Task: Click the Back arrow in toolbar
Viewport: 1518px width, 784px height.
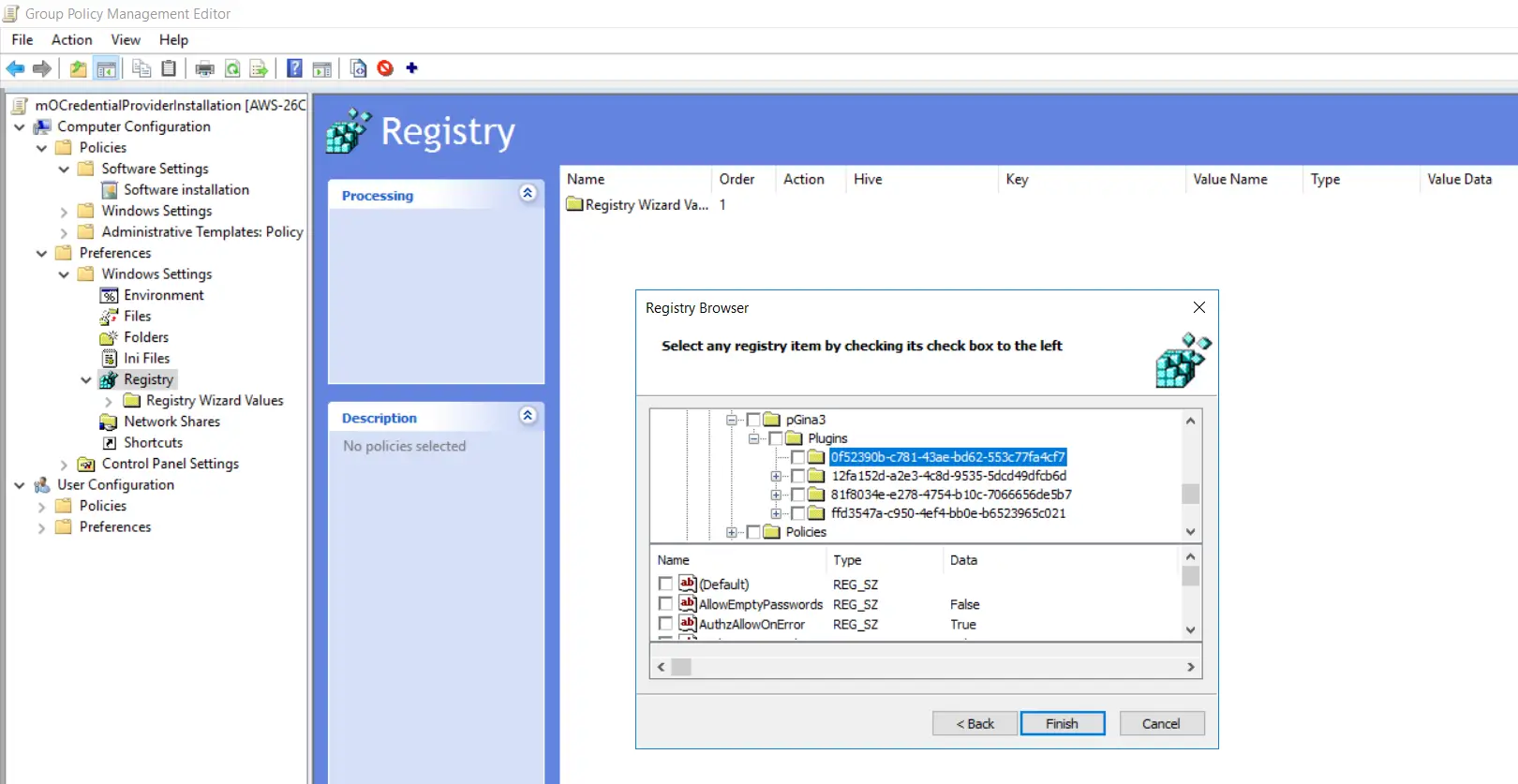Action: click(15, 68)
